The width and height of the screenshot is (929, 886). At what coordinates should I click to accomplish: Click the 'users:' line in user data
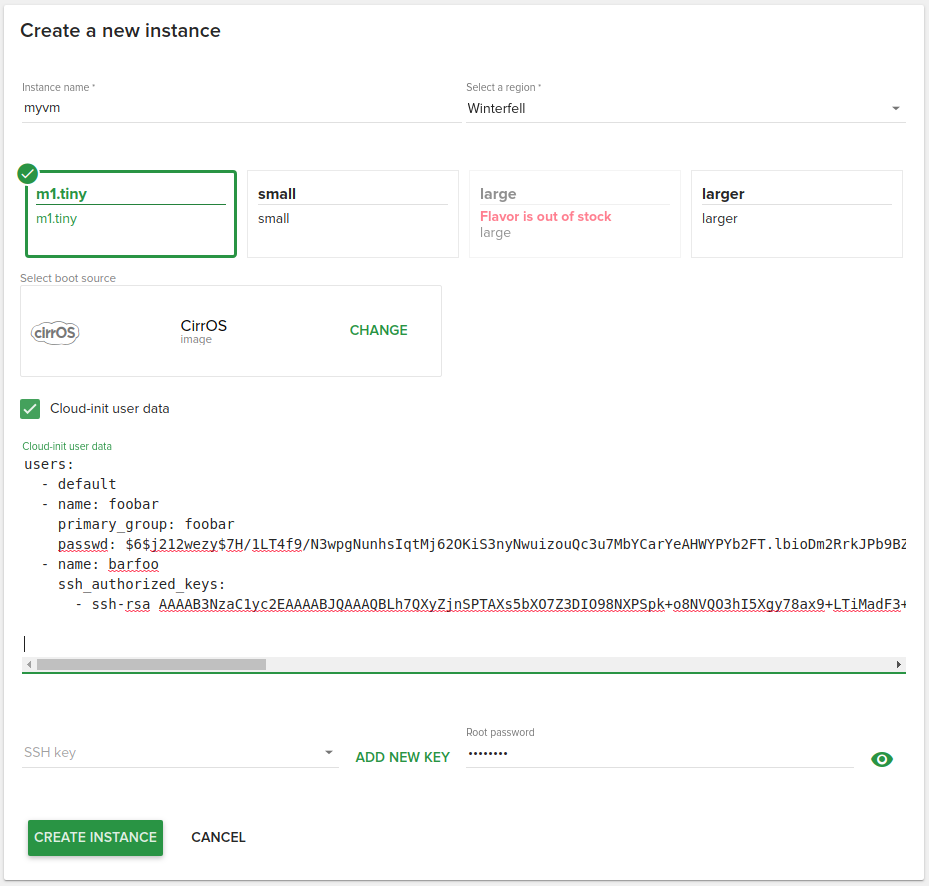point(49,464)
